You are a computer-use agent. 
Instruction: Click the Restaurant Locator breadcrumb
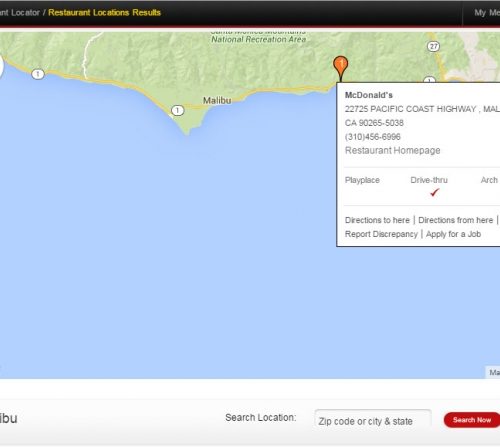coord(20,13)
